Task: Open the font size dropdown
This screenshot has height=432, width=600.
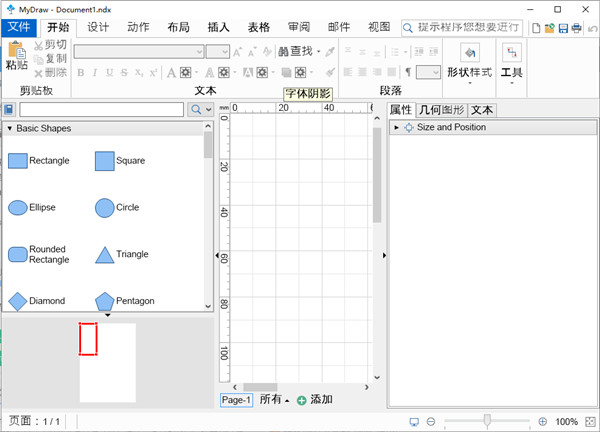Action: tap(225, 52)
